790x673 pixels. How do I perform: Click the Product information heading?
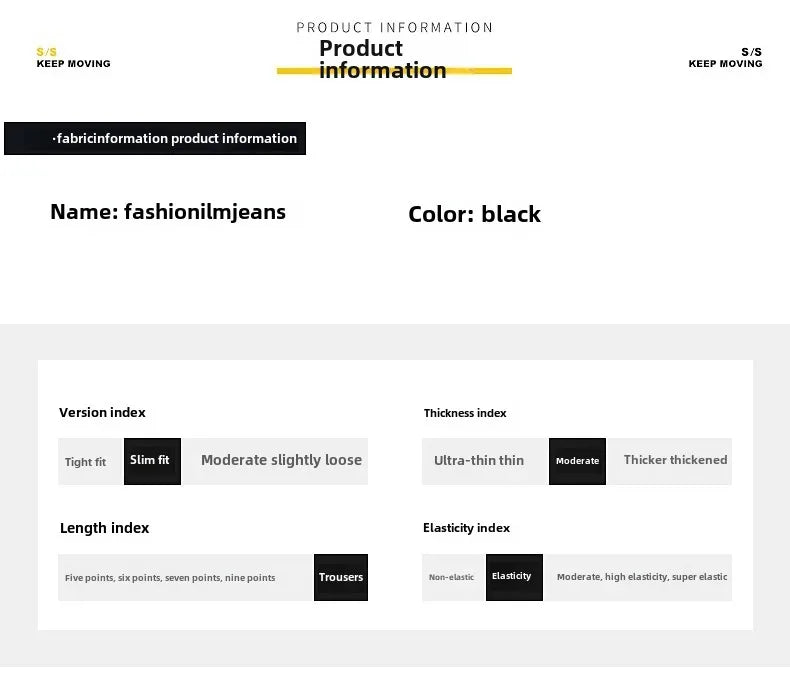click(x=382, y=59)
